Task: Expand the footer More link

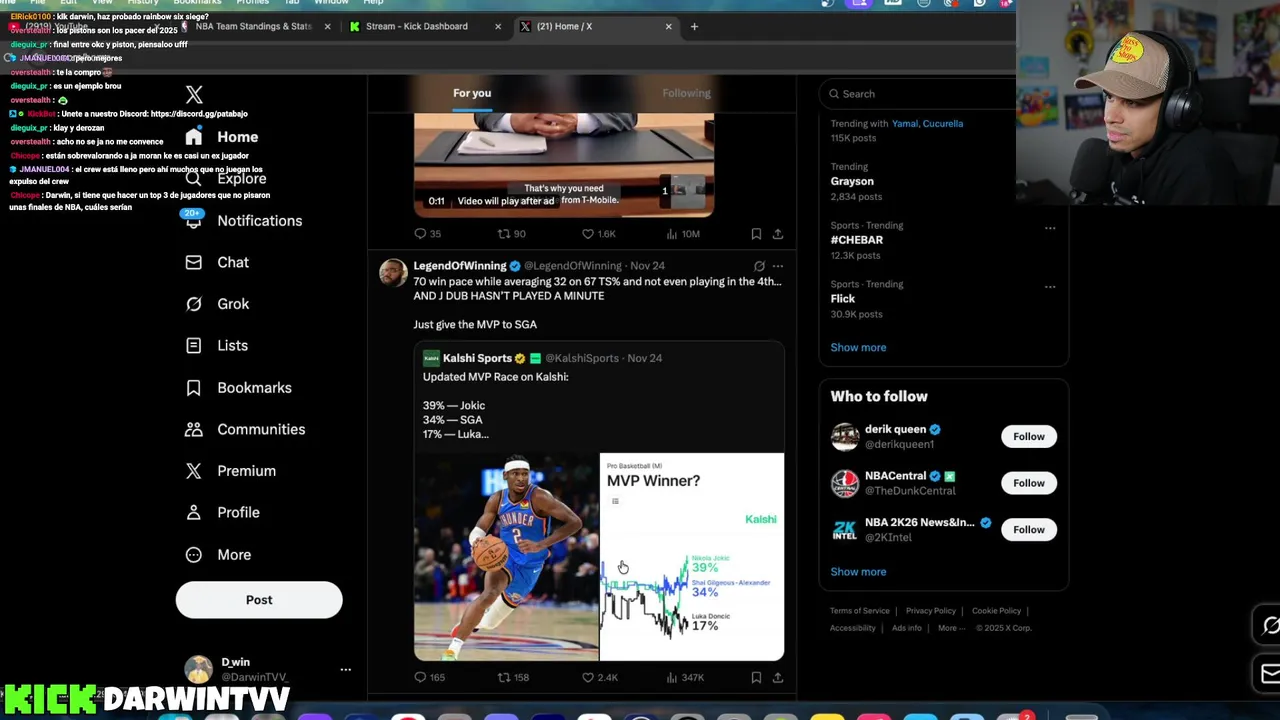Action: click(951, 628)
